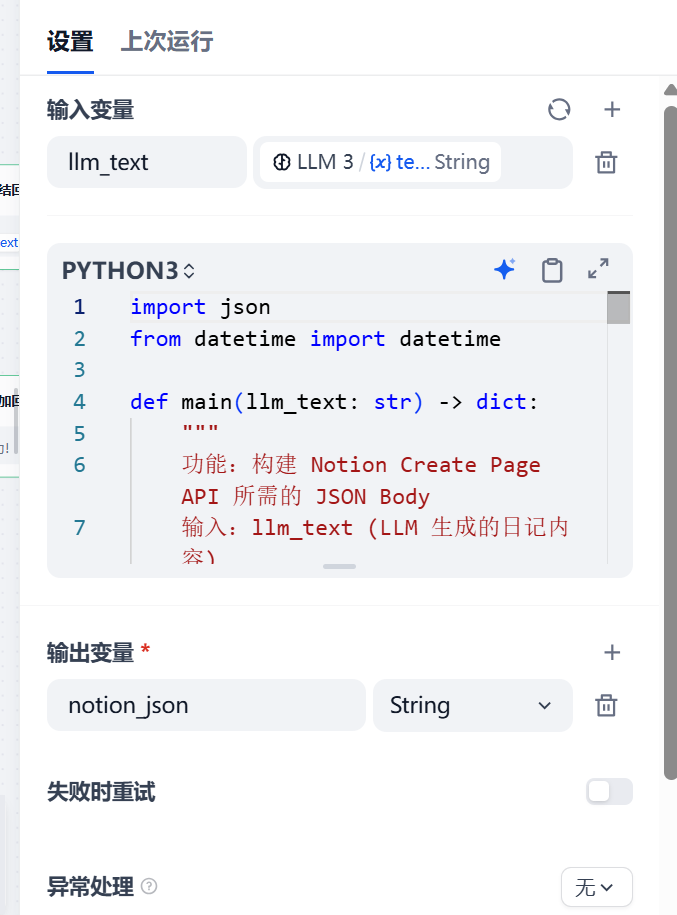Copy code with the clipboard icon
Viewport: 677px width, 915px height.
coord(552,270)
